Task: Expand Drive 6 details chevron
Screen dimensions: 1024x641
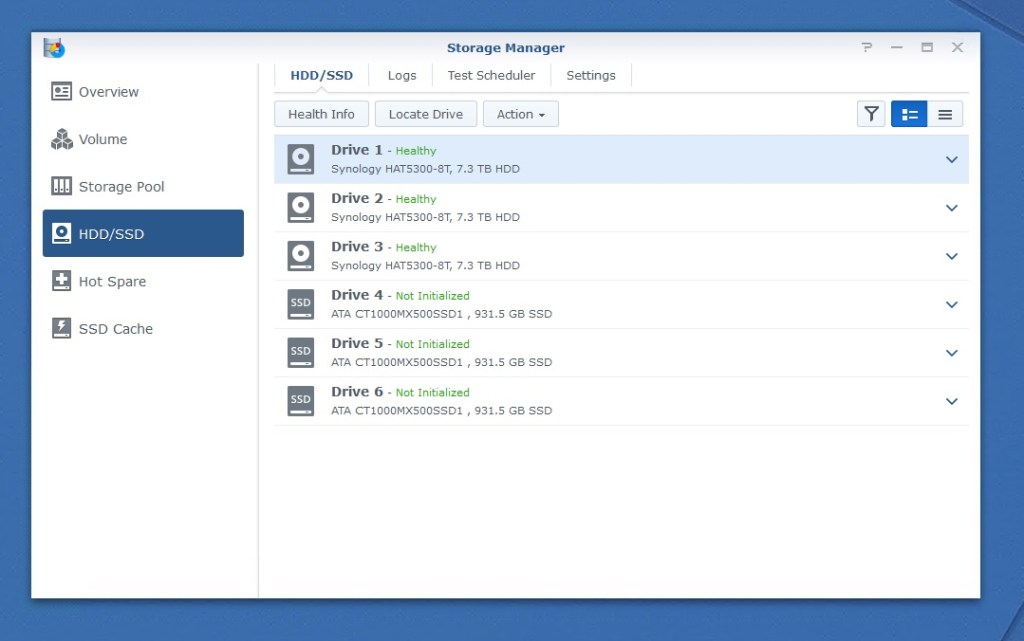Action: [x=951, y=401]
